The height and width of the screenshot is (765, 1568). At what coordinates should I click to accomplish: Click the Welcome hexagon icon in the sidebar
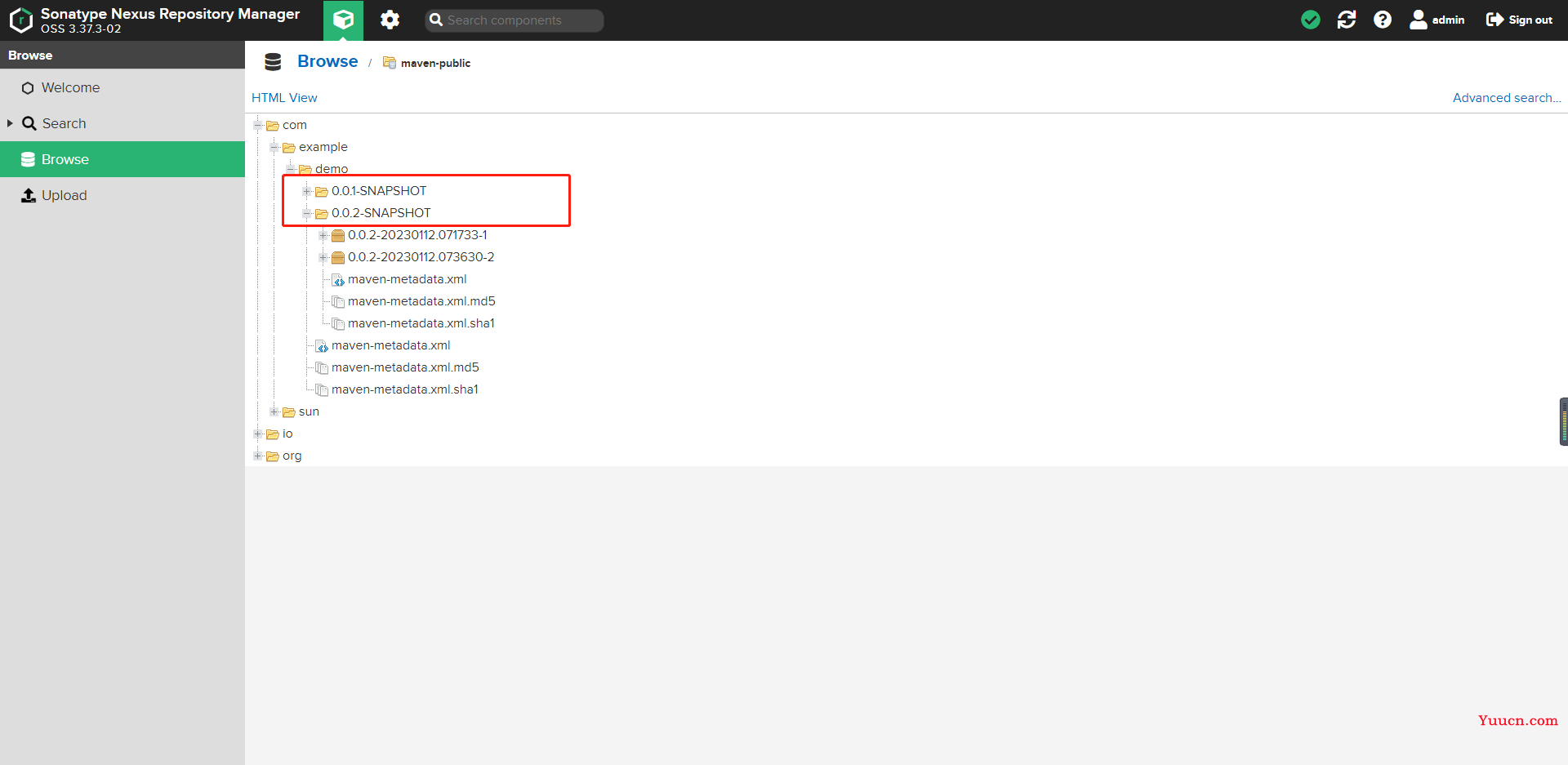click(x=28, y=88)
